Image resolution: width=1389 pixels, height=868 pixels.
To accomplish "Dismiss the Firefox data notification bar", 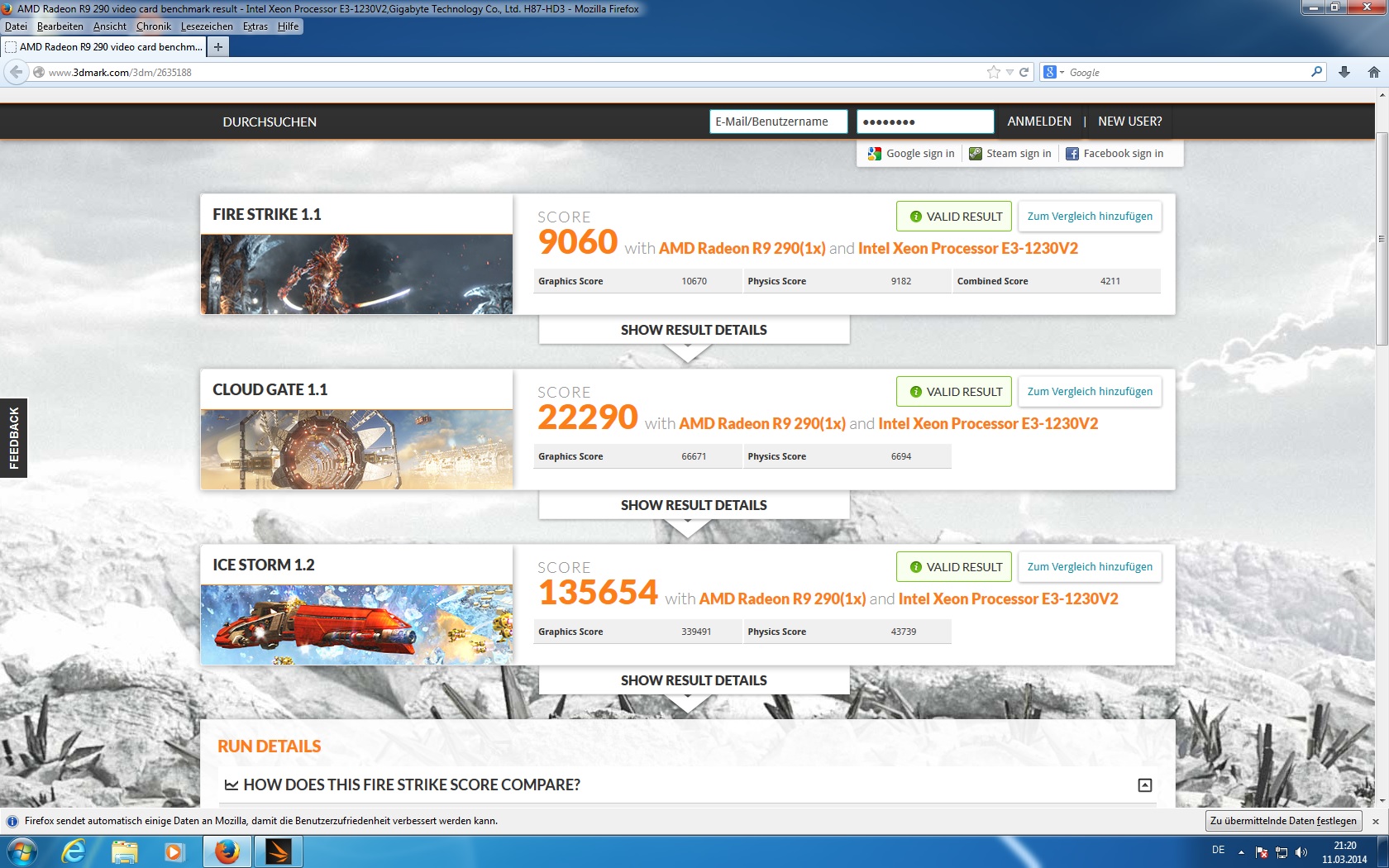I will (1376, 821).
